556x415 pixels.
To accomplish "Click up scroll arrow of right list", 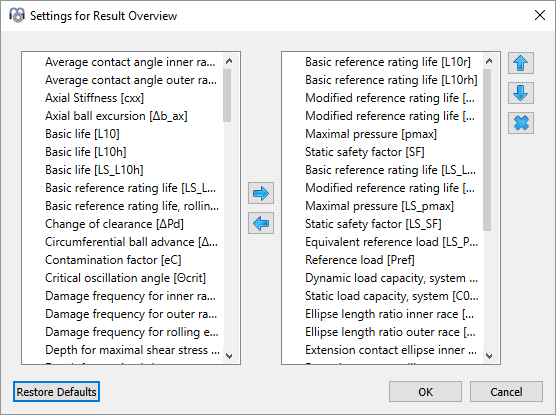I will [x=489, y=61].
